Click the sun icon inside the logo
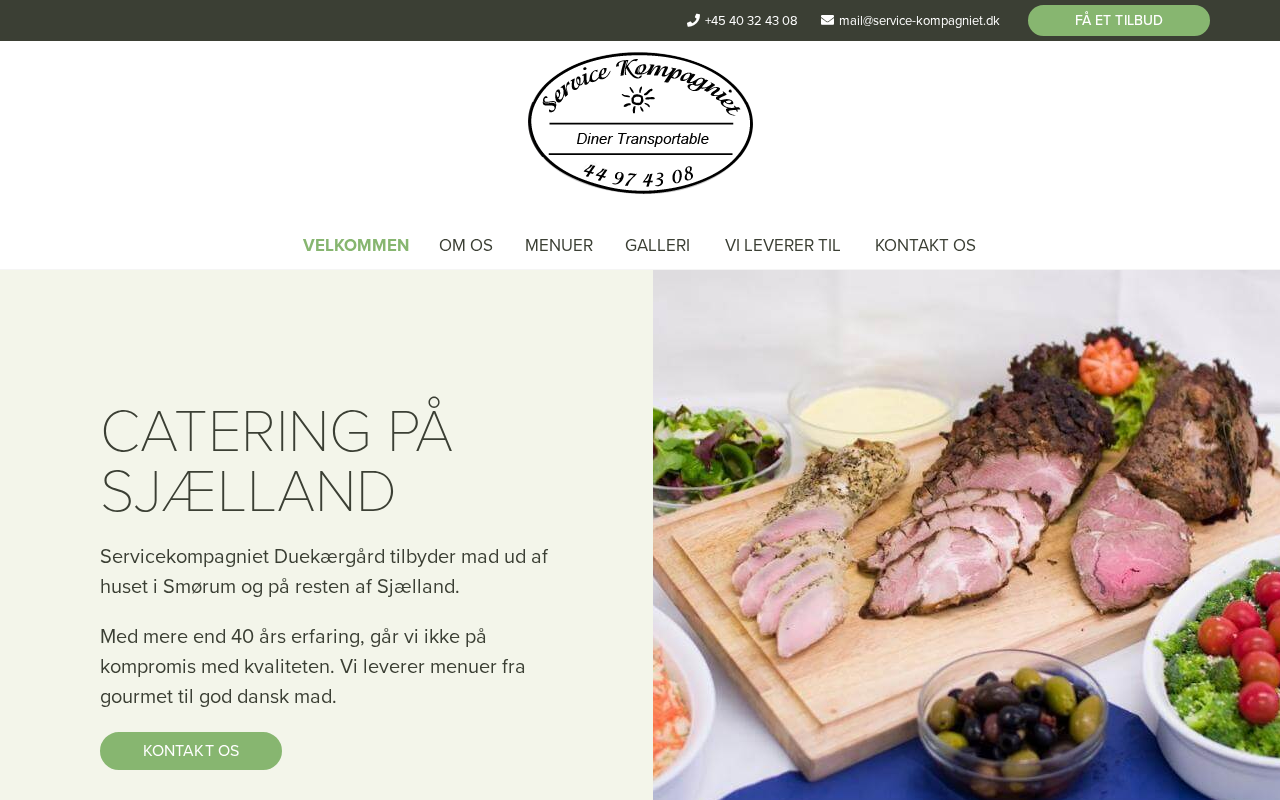1280x800 pixels. coord(638,99)
